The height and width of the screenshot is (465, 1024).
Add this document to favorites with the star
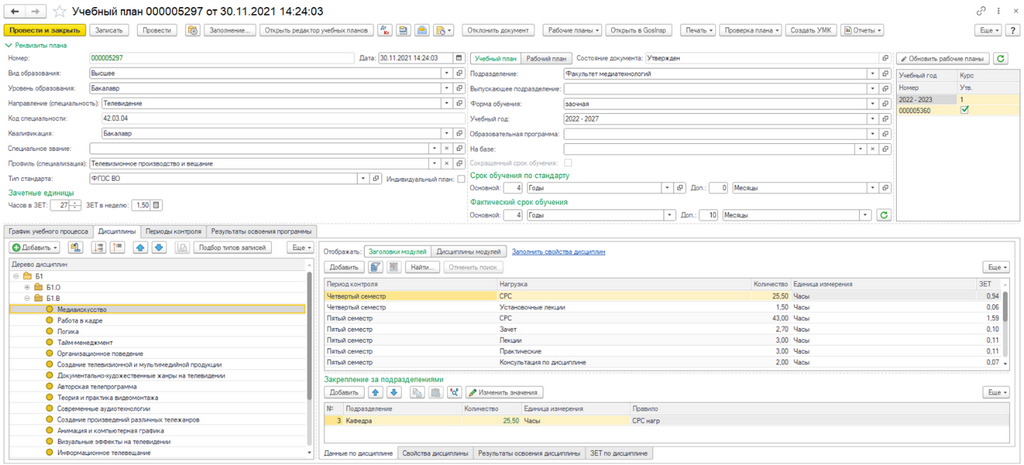[59, 12]
